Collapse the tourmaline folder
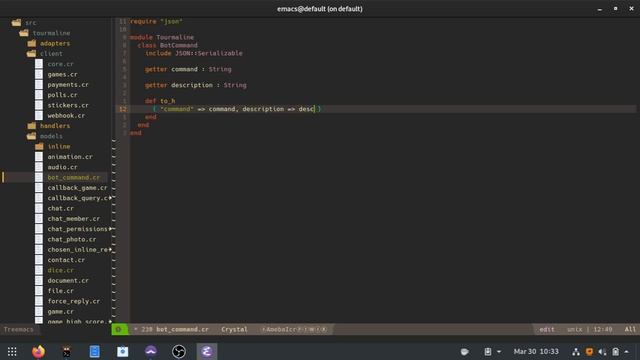Screen dimensions: 640x360 [x=24, y=33]
